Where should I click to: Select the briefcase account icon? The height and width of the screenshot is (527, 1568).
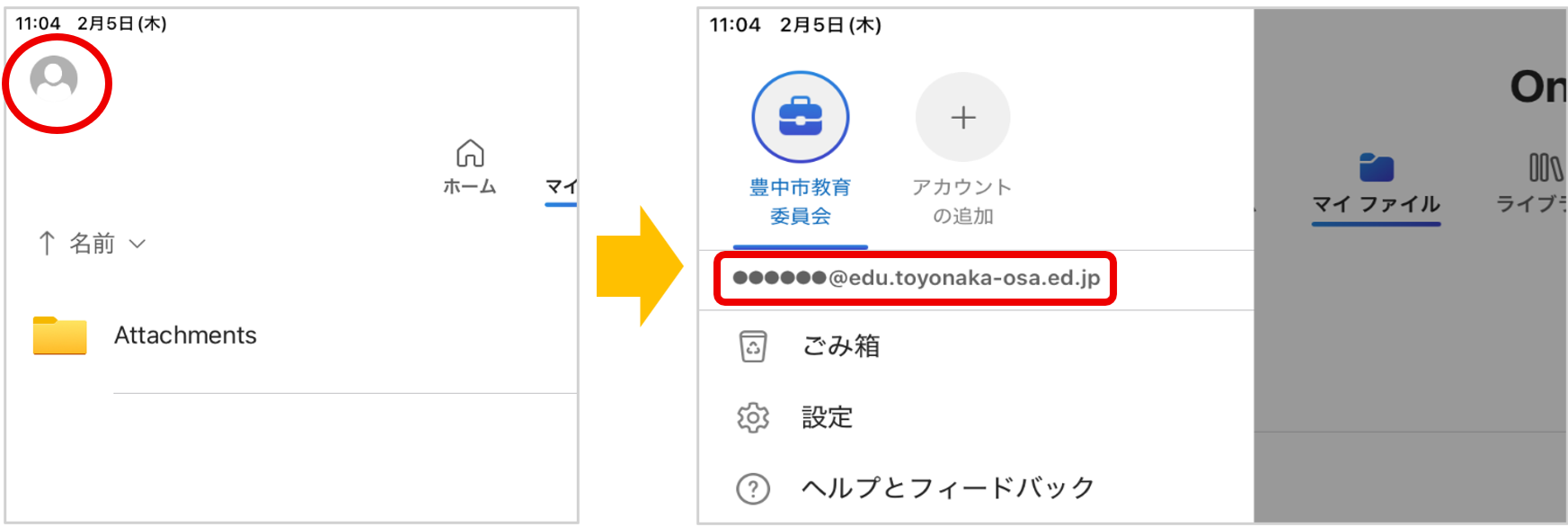(x=800, y=118)
